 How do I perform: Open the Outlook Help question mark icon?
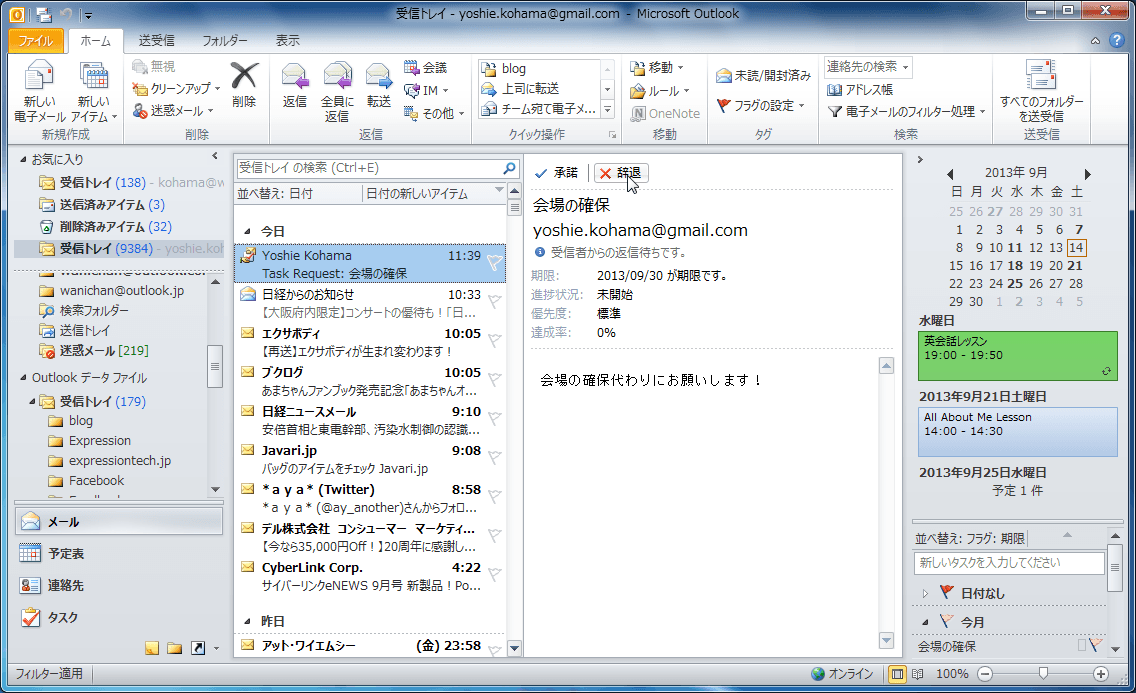1116,41
